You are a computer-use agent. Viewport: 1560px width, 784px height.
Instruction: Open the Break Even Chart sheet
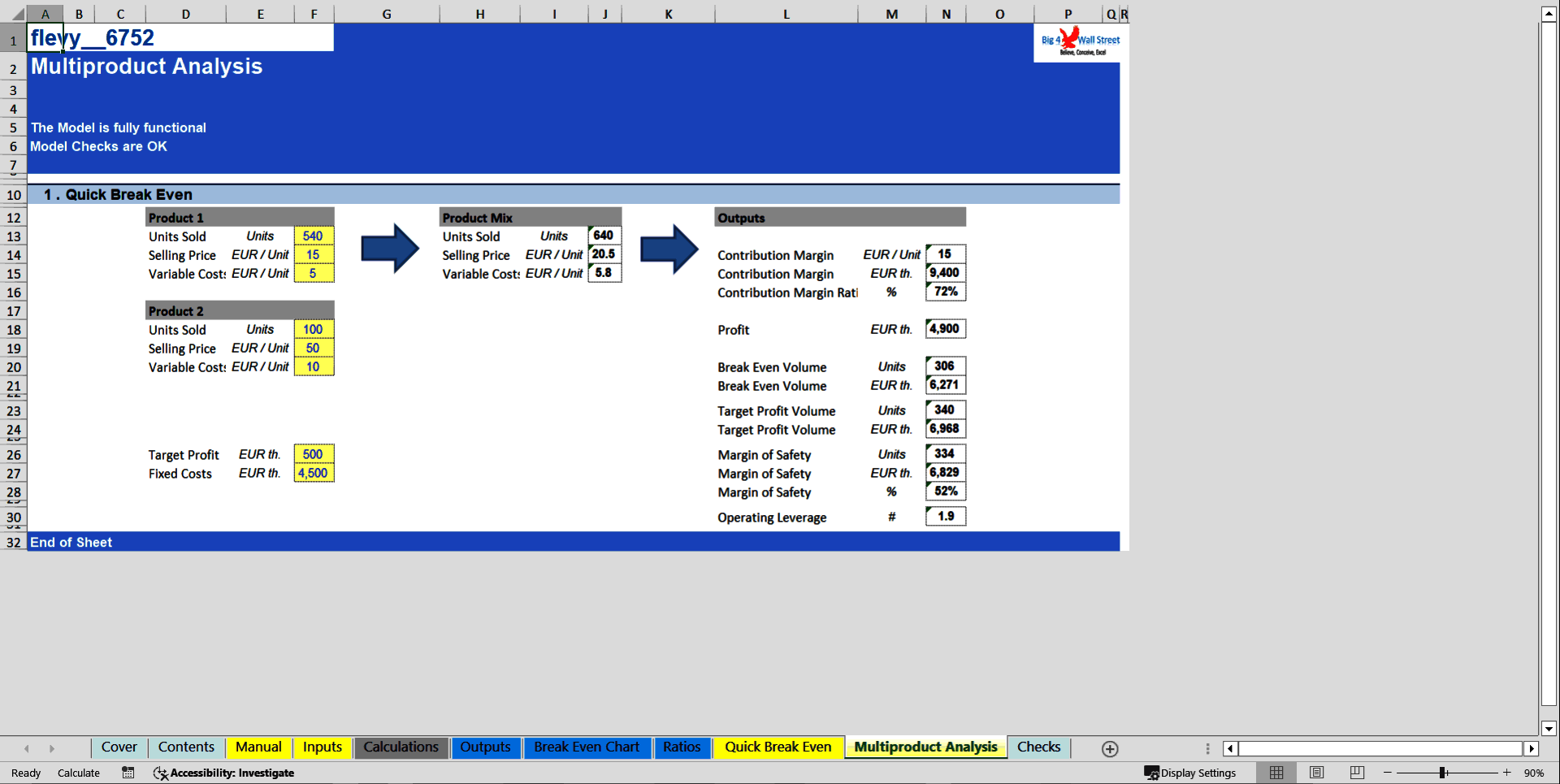pos(587,747)
